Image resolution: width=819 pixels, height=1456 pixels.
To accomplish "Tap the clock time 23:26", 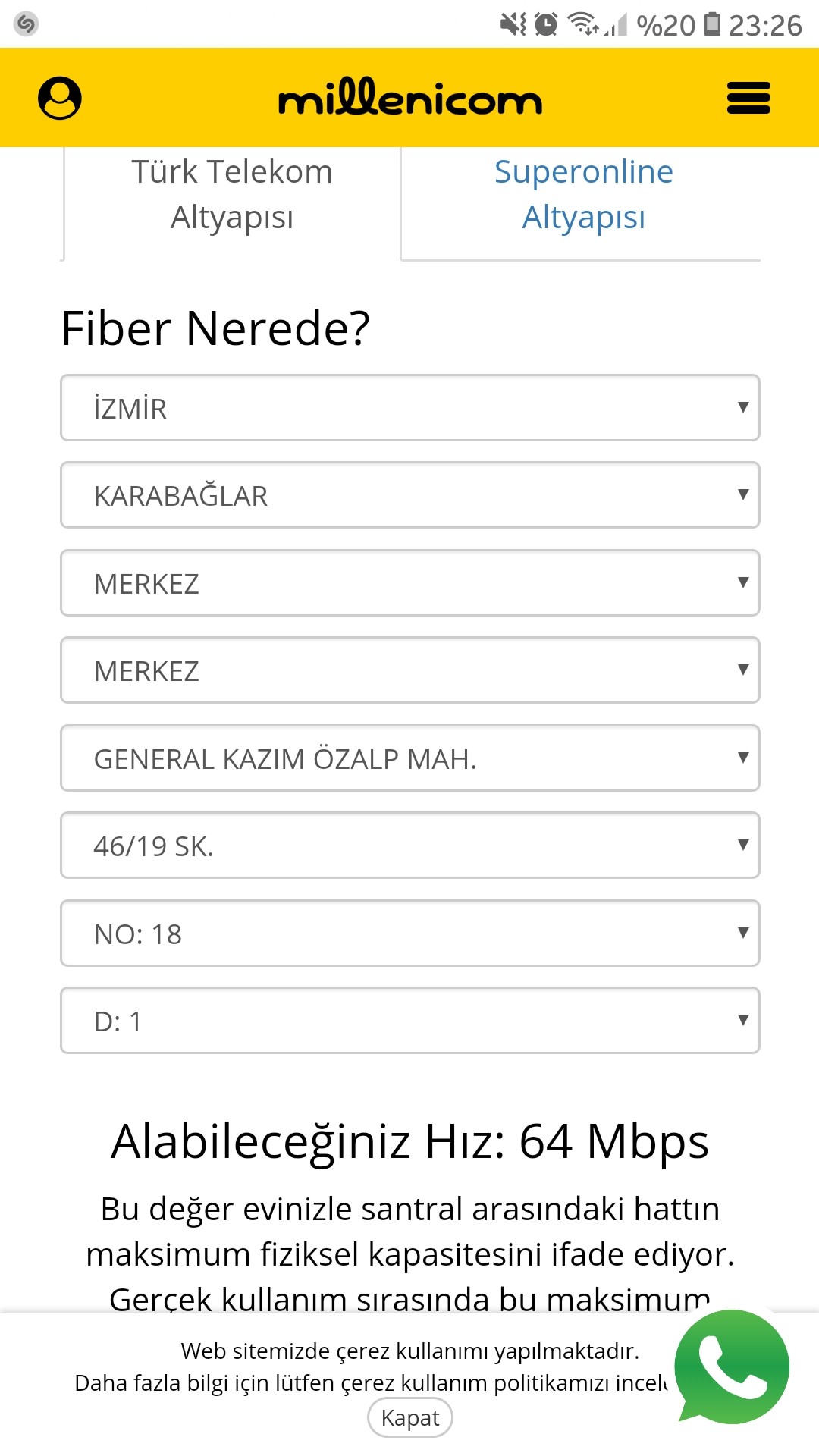I will pyautogui.click(x=765, y=25).
